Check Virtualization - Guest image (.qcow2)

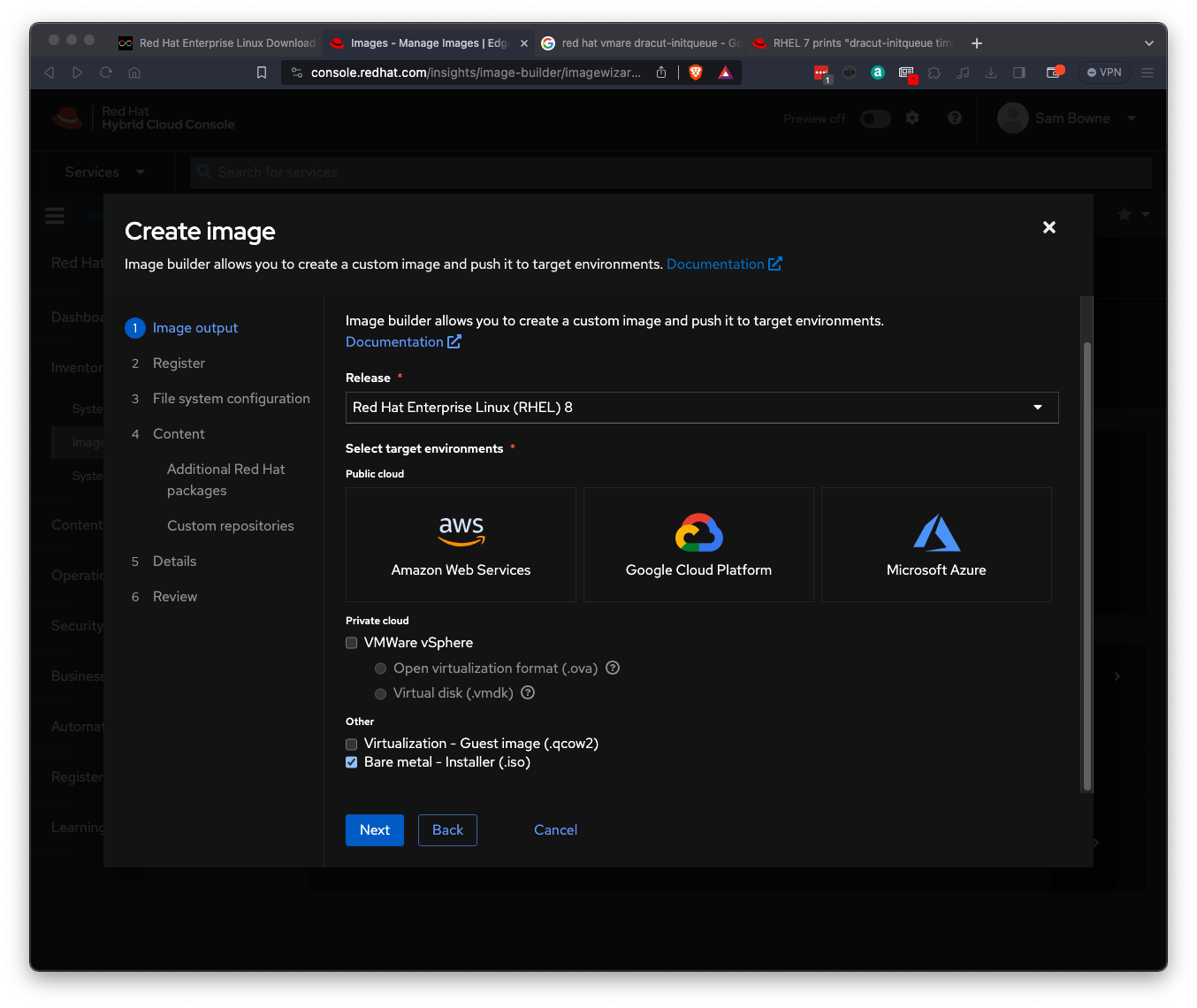[352, 745]
